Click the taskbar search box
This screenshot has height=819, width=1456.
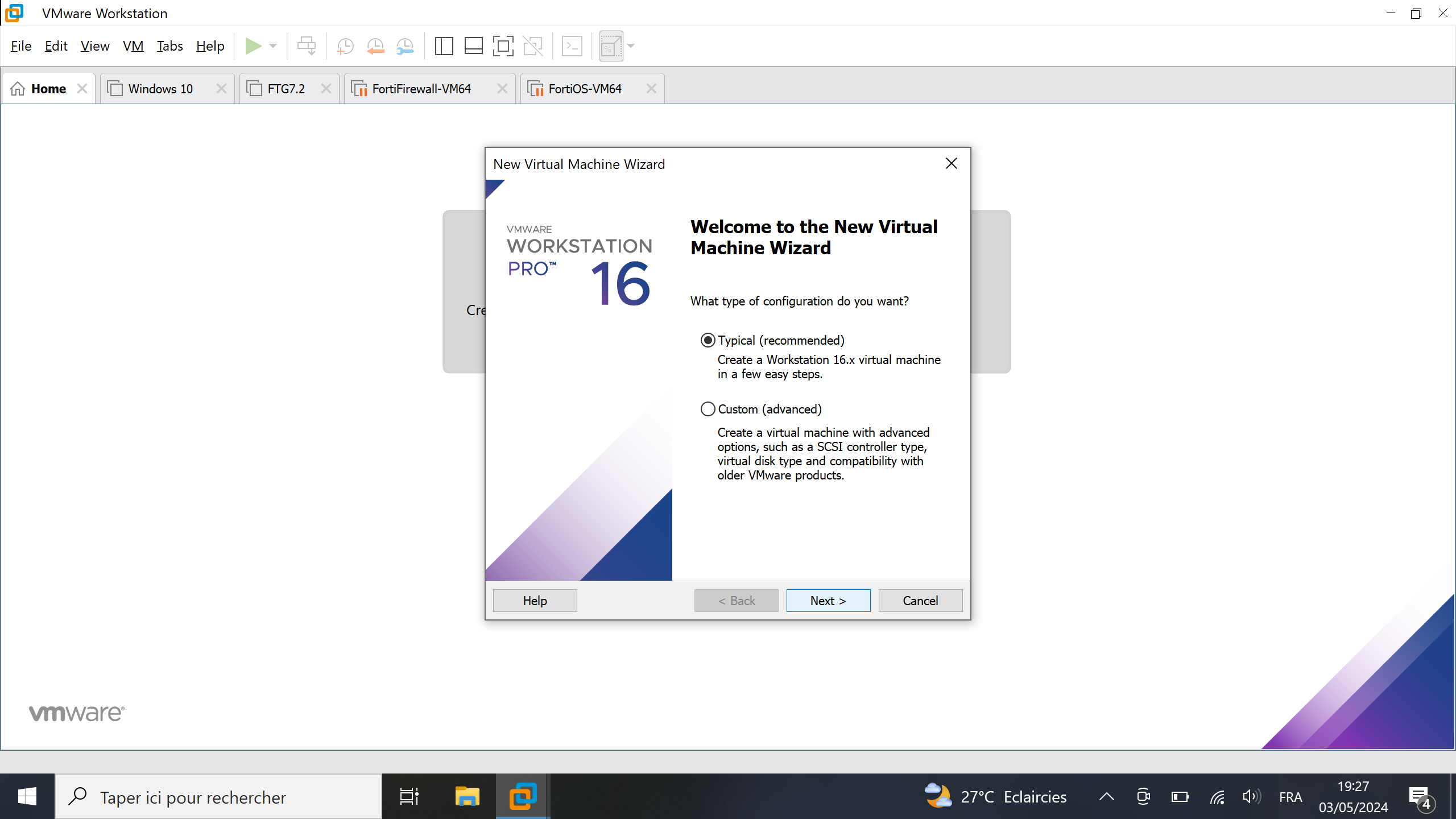tap(219, 796)
